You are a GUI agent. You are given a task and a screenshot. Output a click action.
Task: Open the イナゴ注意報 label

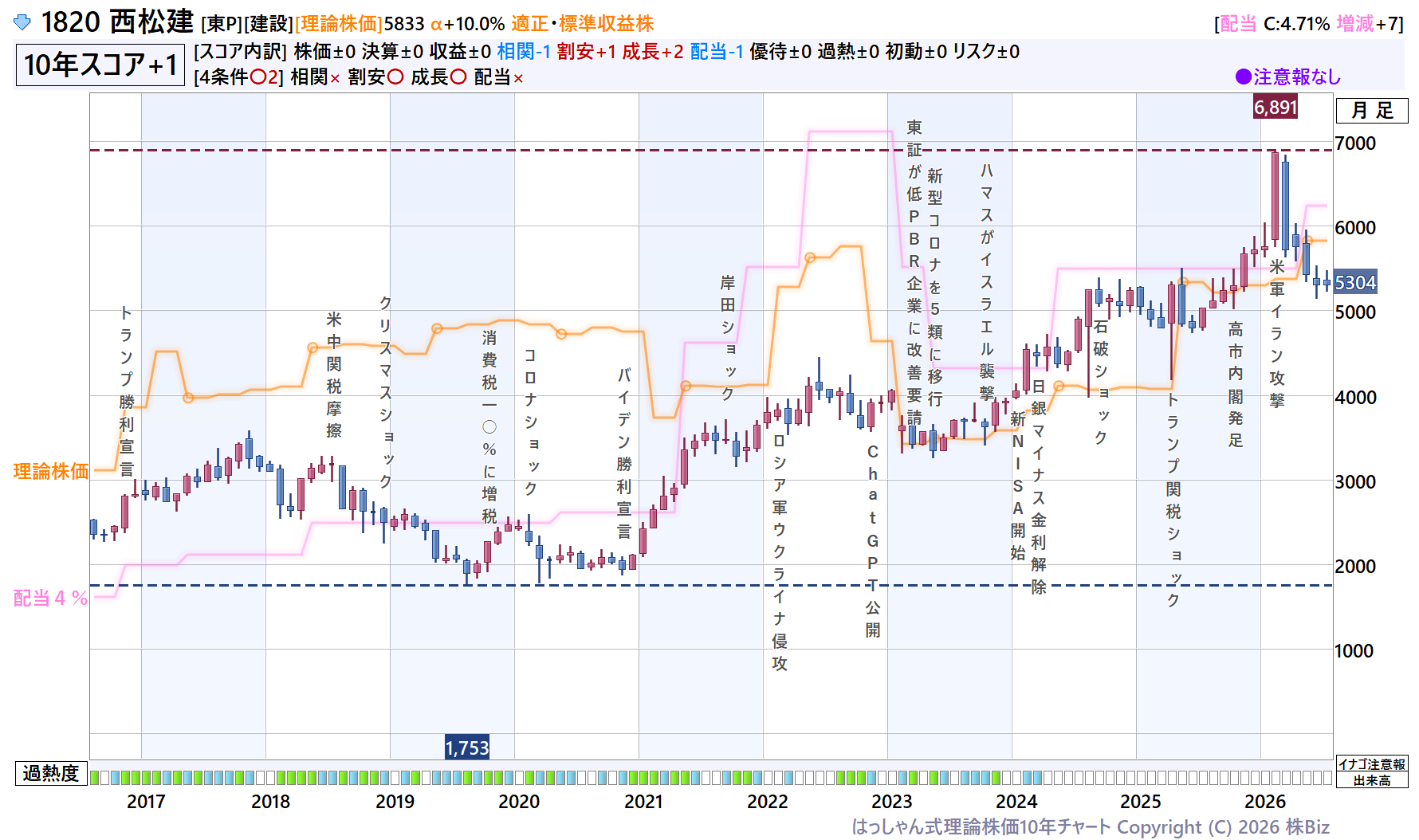pos(1372,764)
